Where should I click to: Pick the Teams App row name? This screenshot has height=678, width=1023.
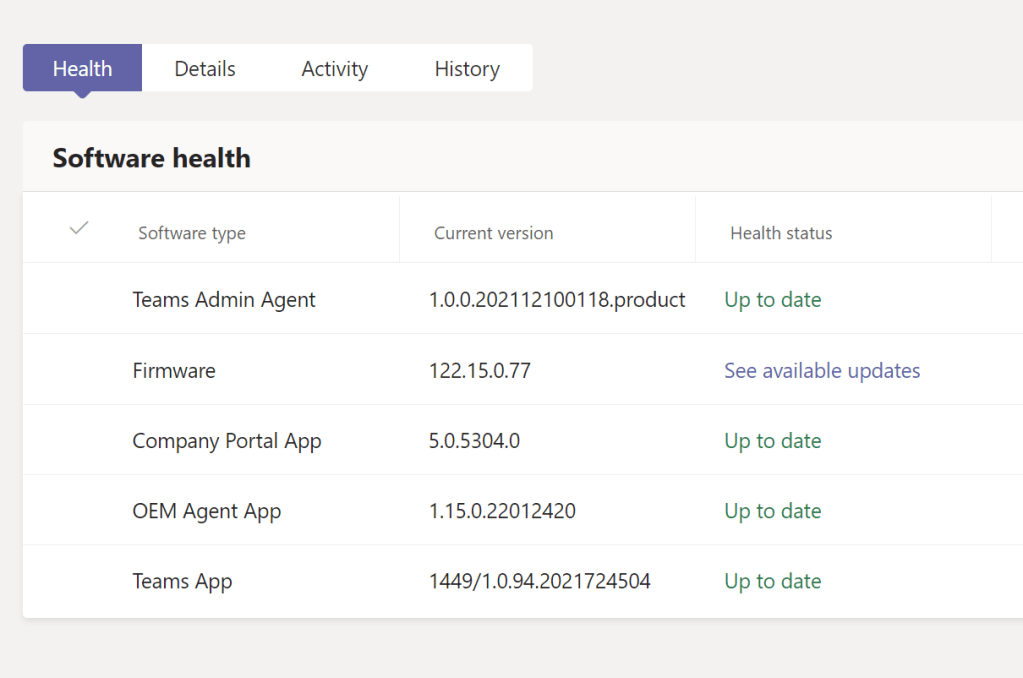pyautogui.click(x=182, y=581)
